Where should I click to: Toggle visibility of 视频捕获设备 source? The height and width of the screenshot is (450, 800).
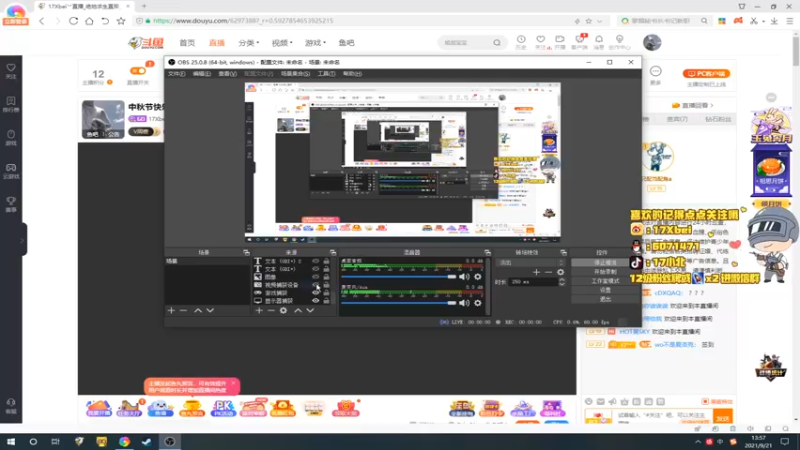316,285
